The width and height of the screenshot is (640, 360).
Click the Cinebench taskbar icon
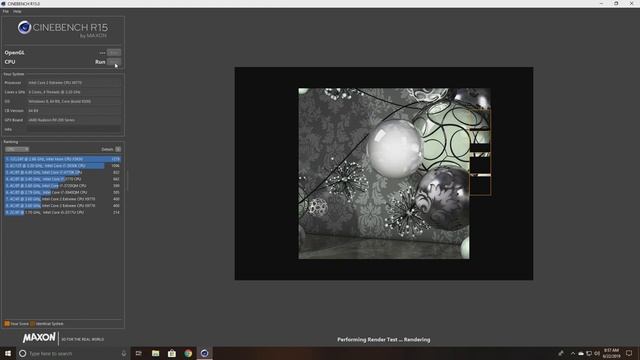(204, 353)
